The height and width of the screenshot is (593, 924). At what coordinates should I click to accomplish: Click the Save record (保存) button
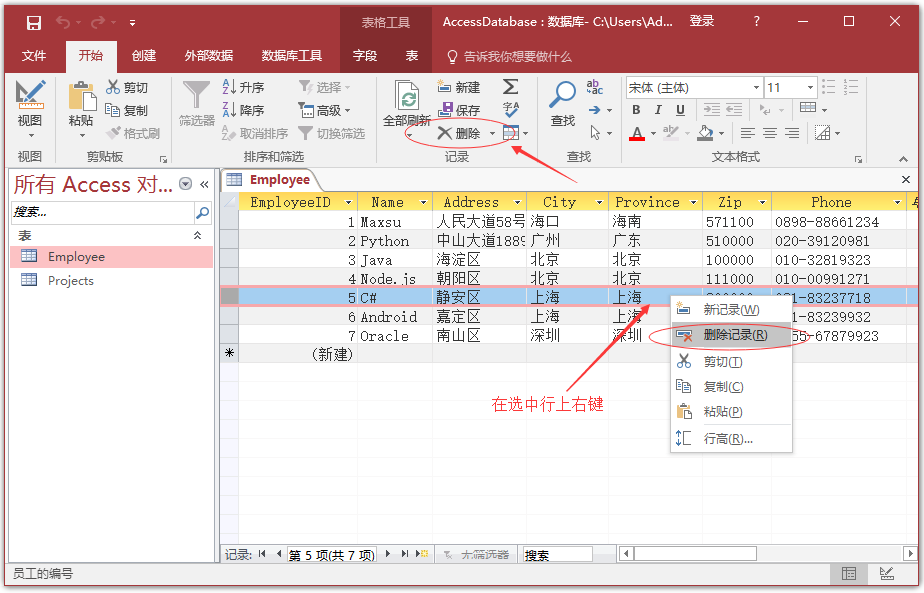click(459, 110)
